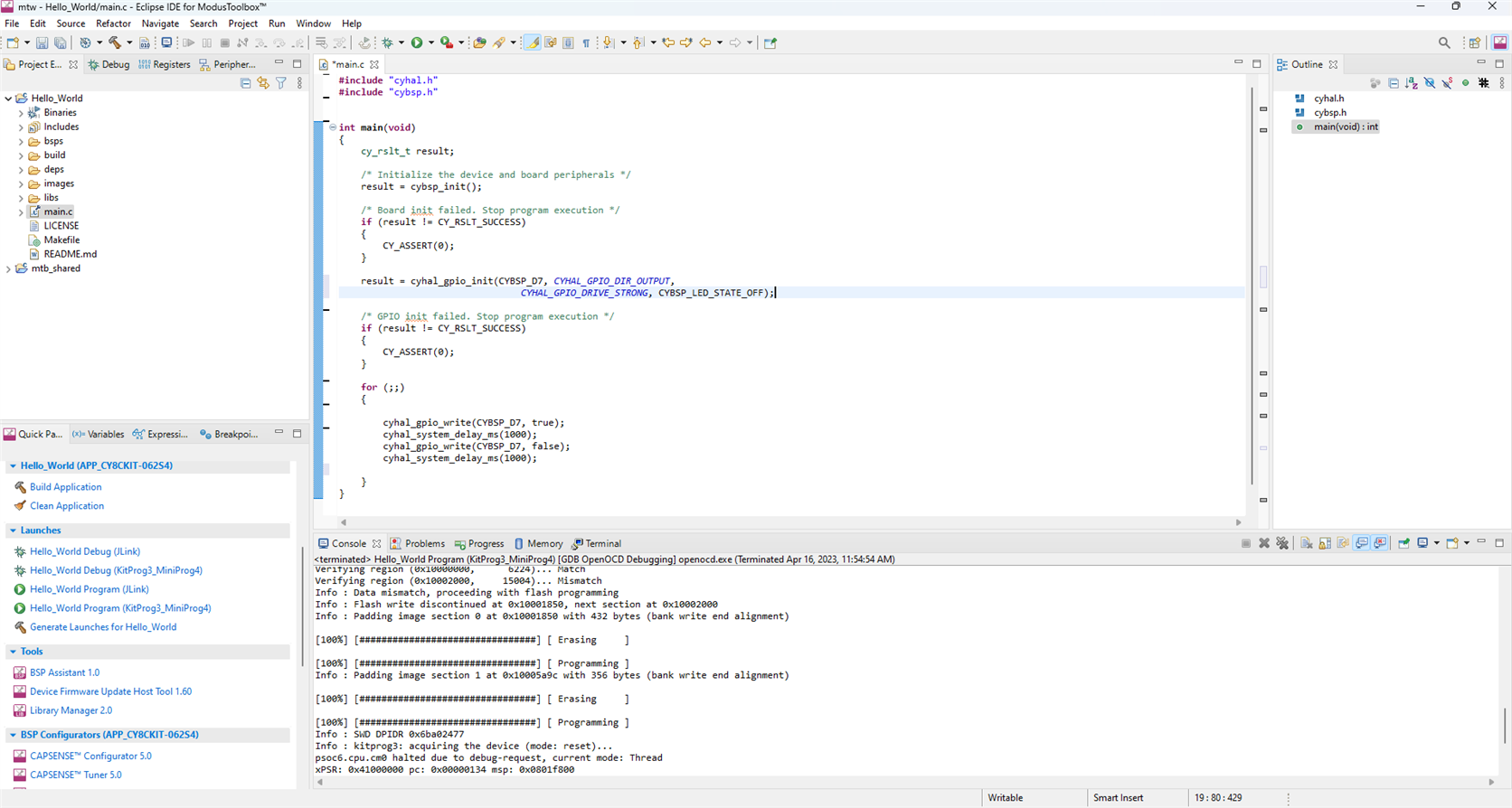Click the Display Selected Console icon
Screen dimensions: 1512x808
pyautogui.click(x=1422, y=543)
